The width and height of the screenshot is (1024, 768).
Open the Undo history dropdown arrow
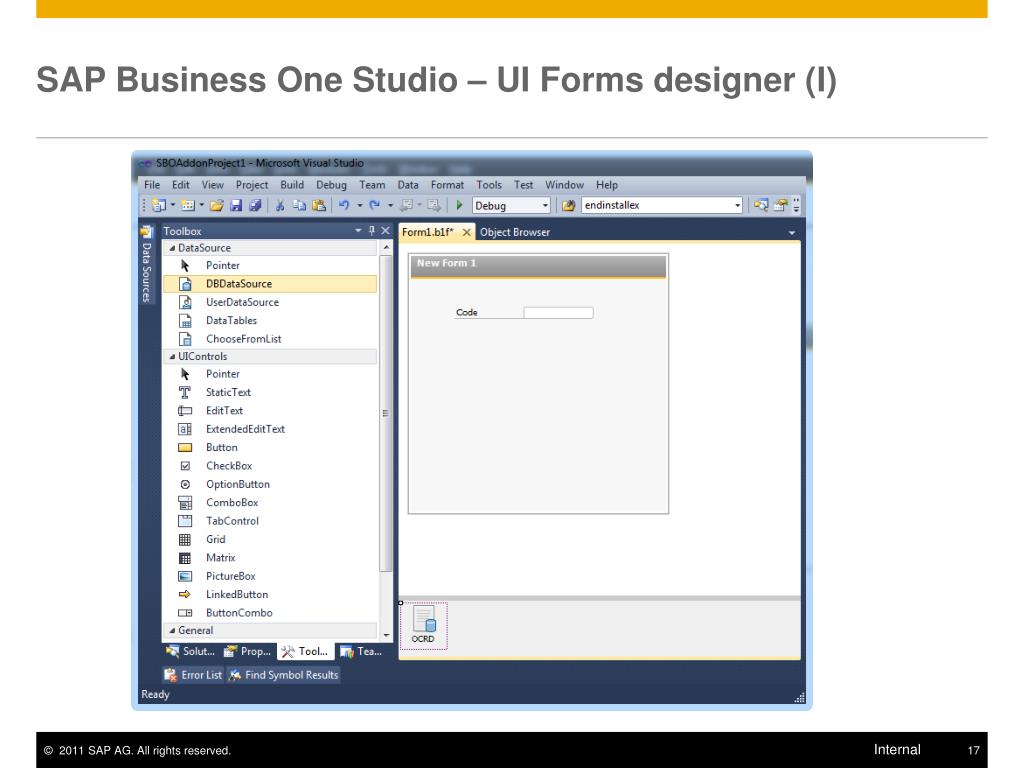coord(359,205)
